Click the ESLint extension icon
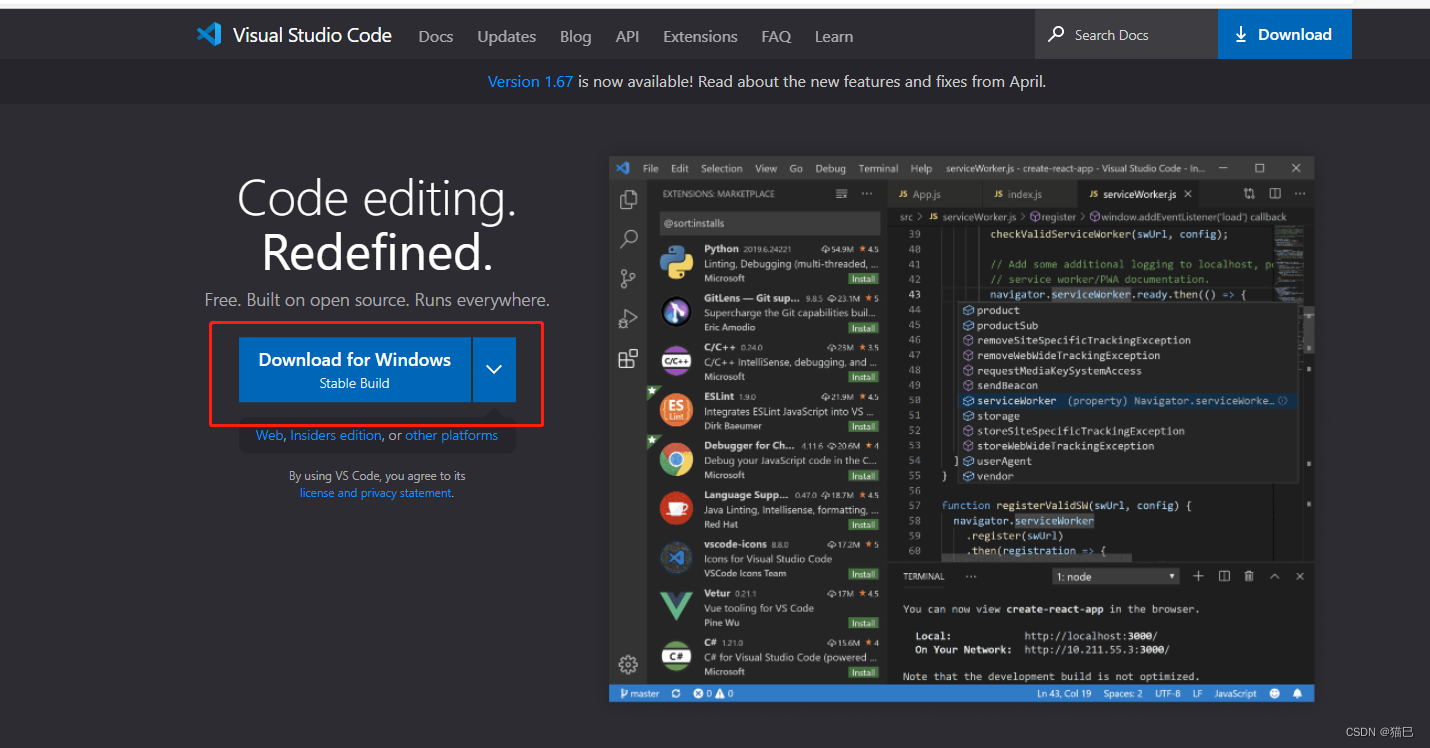The height and width of the screenshot is (748, 1430). point(677,410)
